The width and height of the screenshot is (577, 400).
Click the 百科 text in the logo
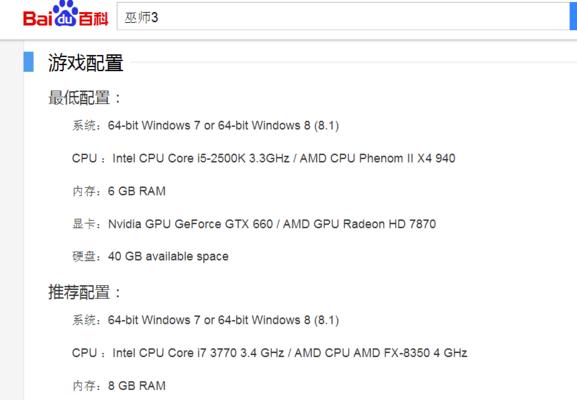pos(93,19)
